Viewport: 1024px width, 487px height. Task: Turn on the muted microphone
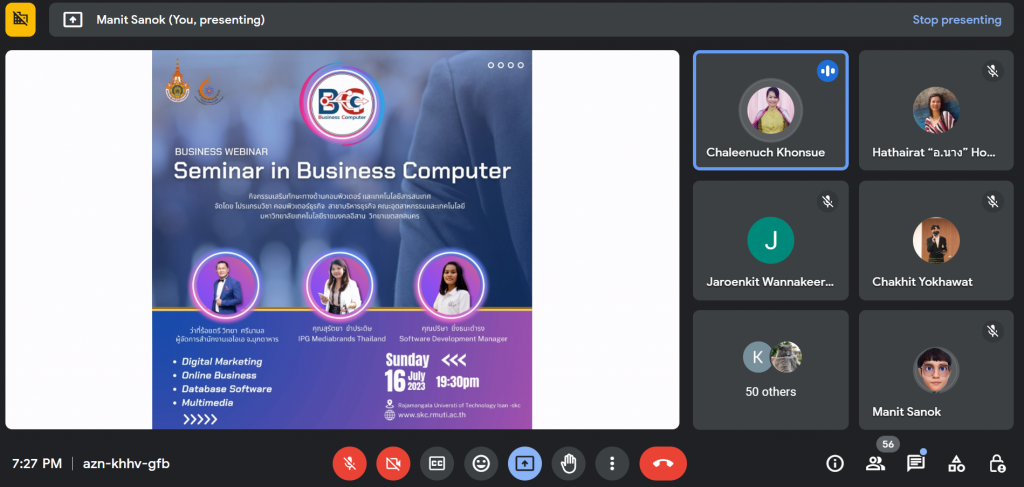(x=349, y=463)
